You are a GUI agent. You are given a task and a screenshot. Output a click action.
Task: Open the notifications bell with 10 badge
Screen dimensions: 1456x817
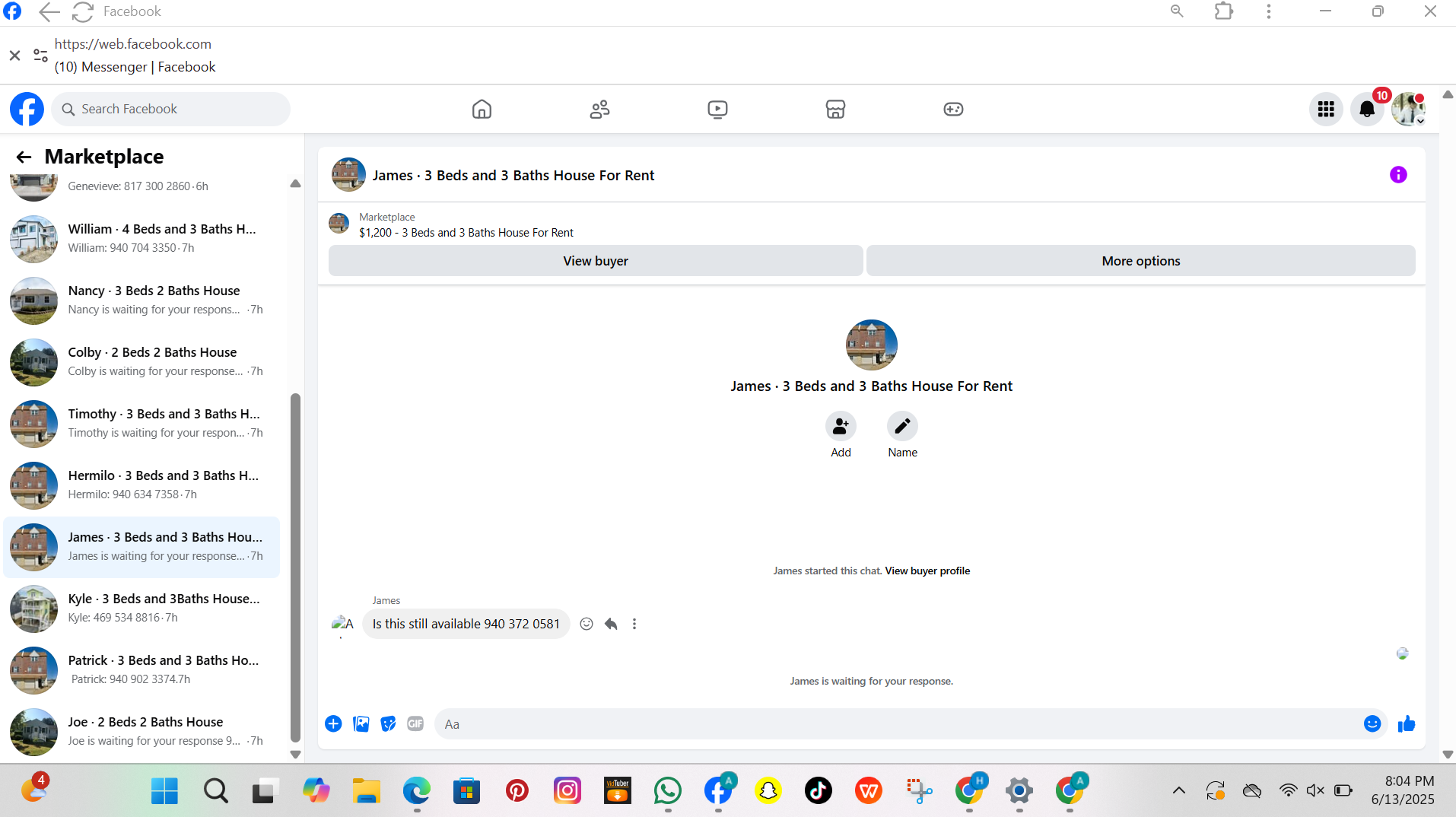coord(1367,110)
